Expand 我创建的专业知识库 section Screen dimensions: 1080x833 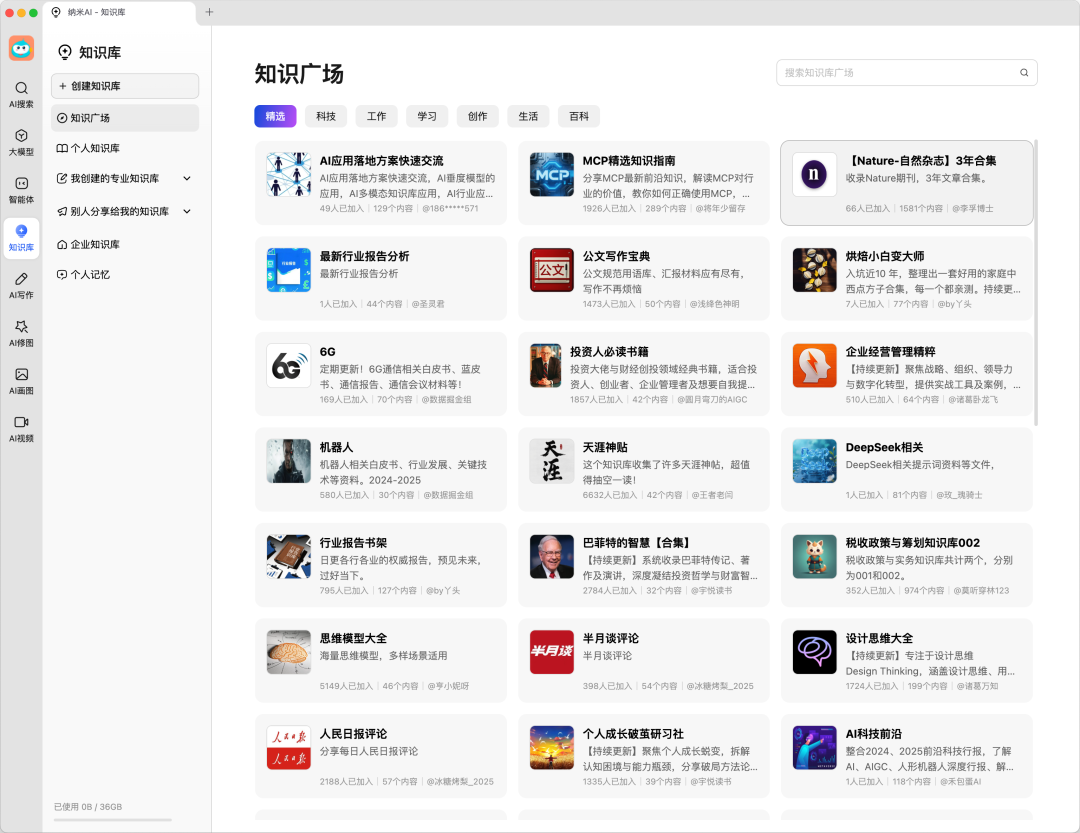tap(187, 179)
